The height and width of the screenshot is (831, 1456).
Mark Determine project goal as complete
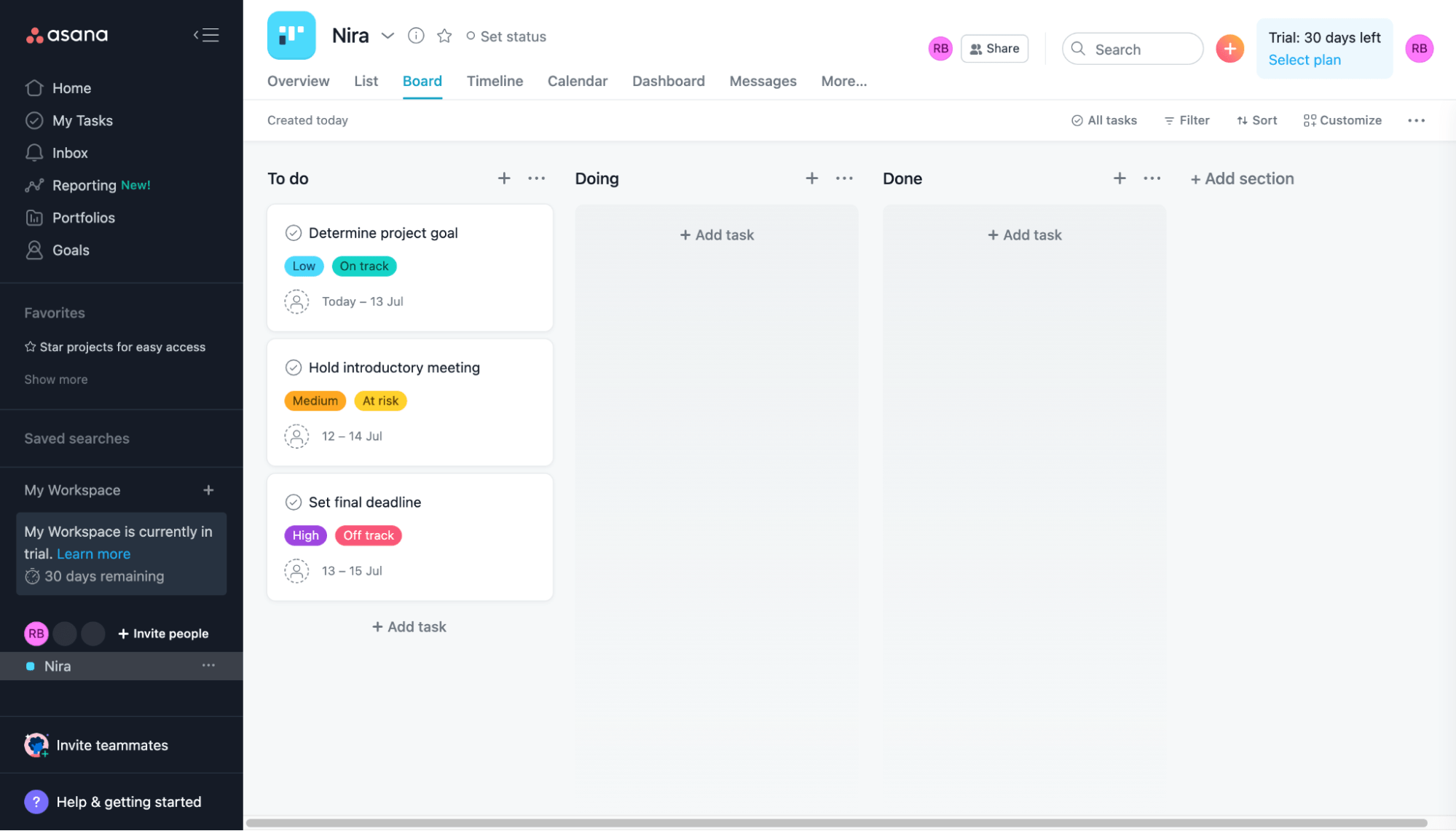pyautogui.click(x=293, y=233)
